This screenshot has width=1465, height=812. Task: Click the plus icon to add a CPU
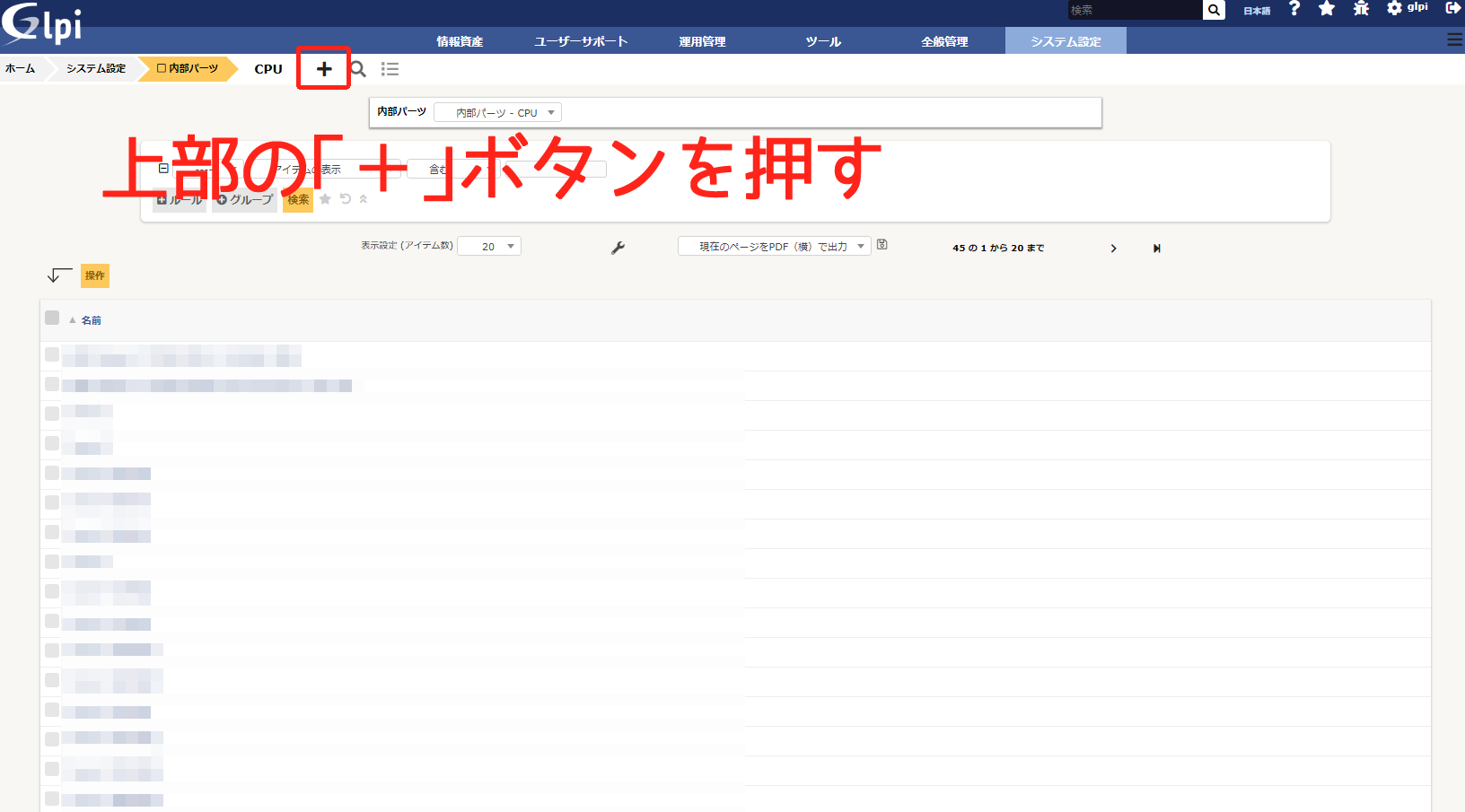click(324, 69)
